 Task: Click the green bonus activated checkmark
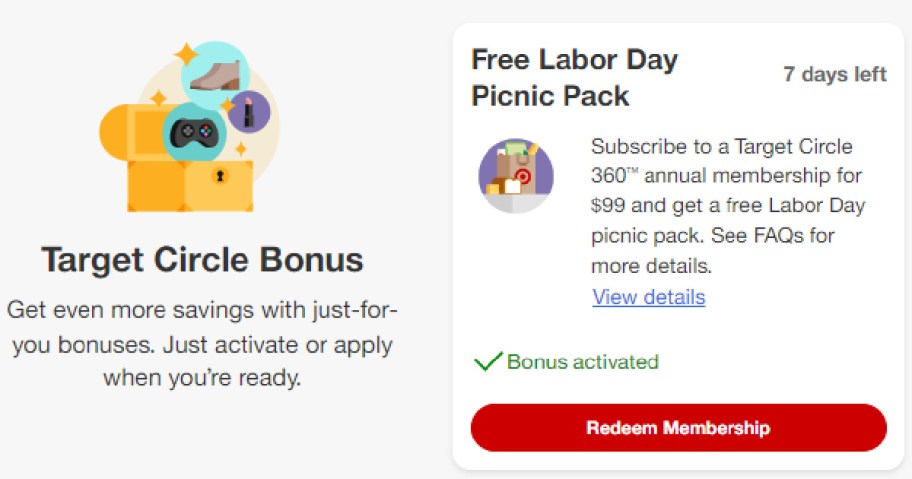488,362
